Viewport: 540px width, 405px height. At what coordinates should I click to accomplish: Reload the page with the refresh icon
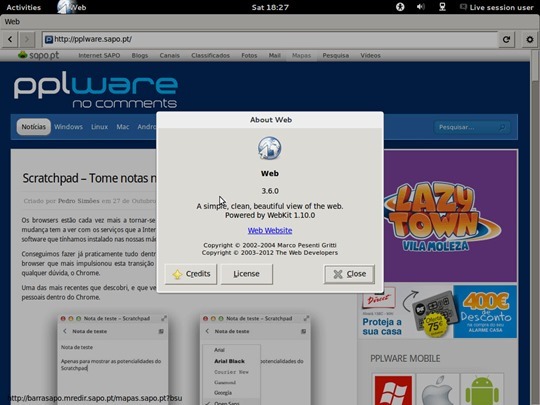click(x=506, y=39)
